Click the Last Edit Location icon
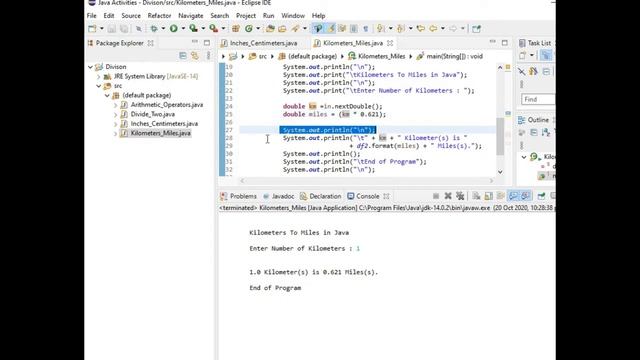 [x=420, y=29]
